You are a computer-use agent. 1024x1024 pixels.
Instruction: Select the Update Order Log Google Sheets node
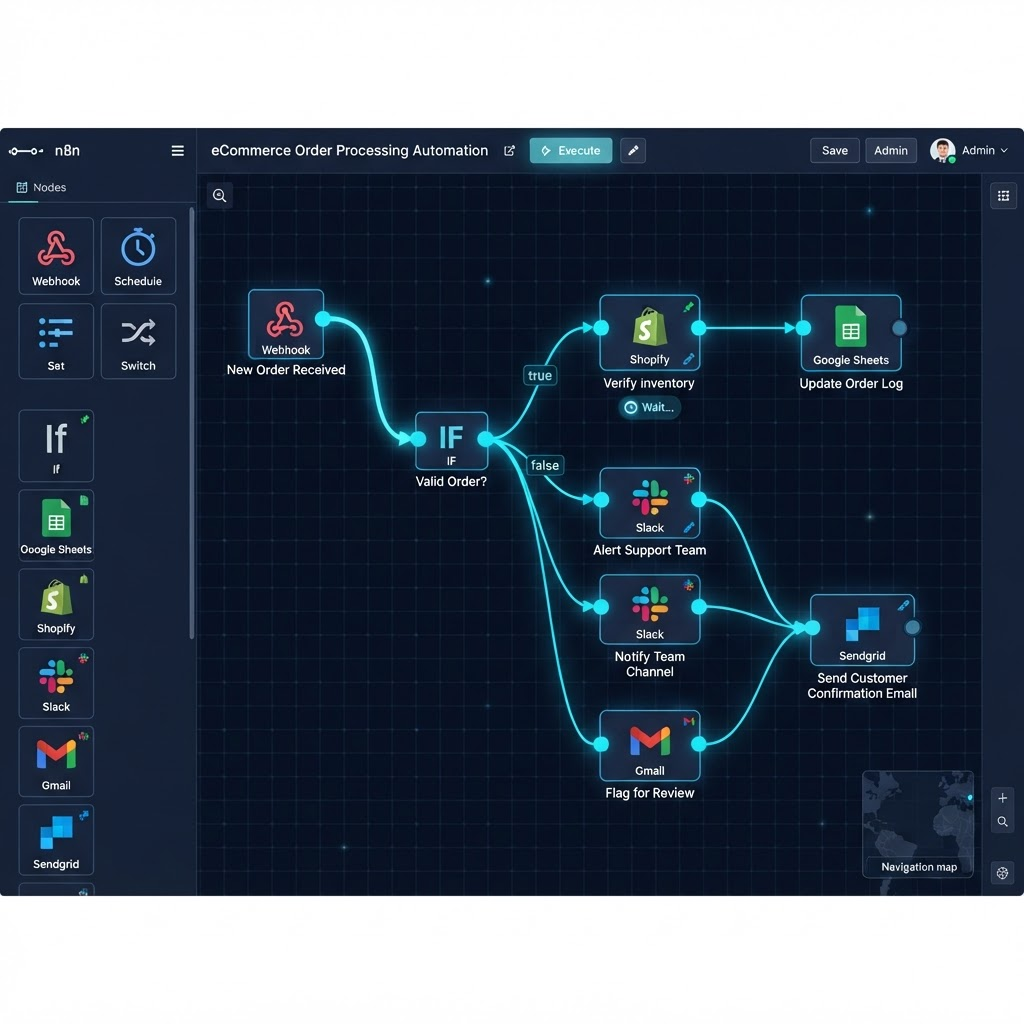coord(851,332)
